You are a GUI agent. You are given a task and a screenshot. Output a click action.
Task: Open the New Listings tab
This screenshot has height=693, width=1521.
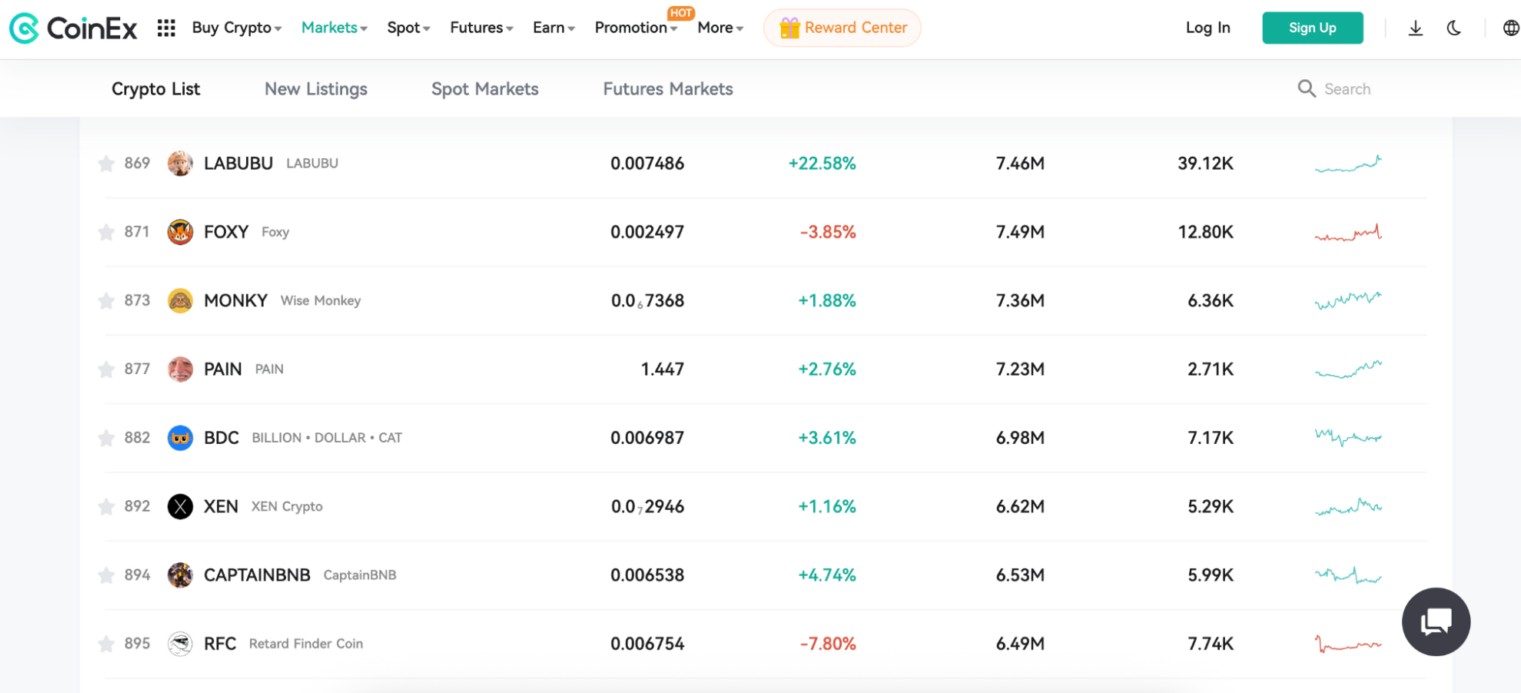pos(315,88)
